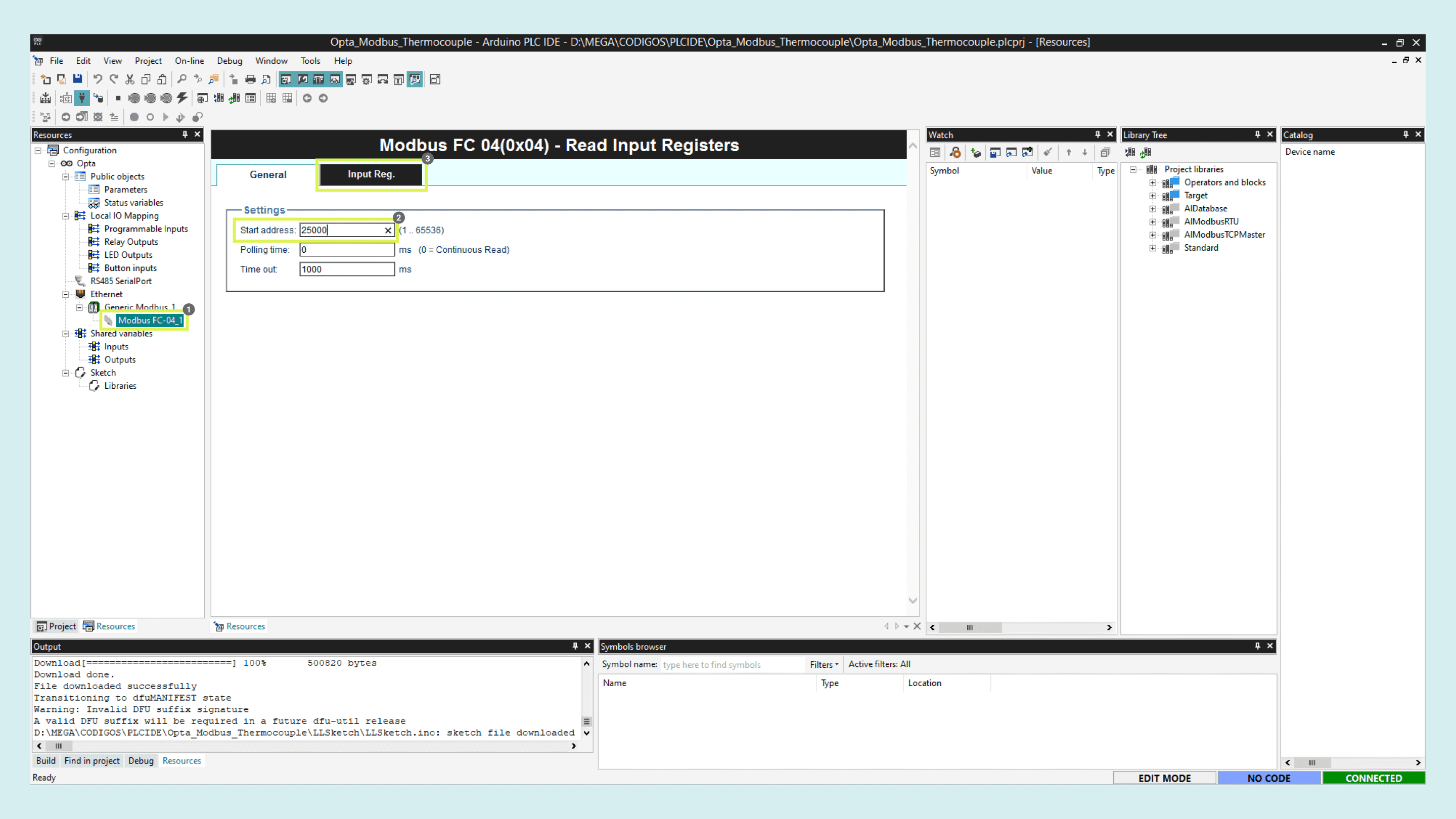Click the Print icon in toolbar

[250, 79]
